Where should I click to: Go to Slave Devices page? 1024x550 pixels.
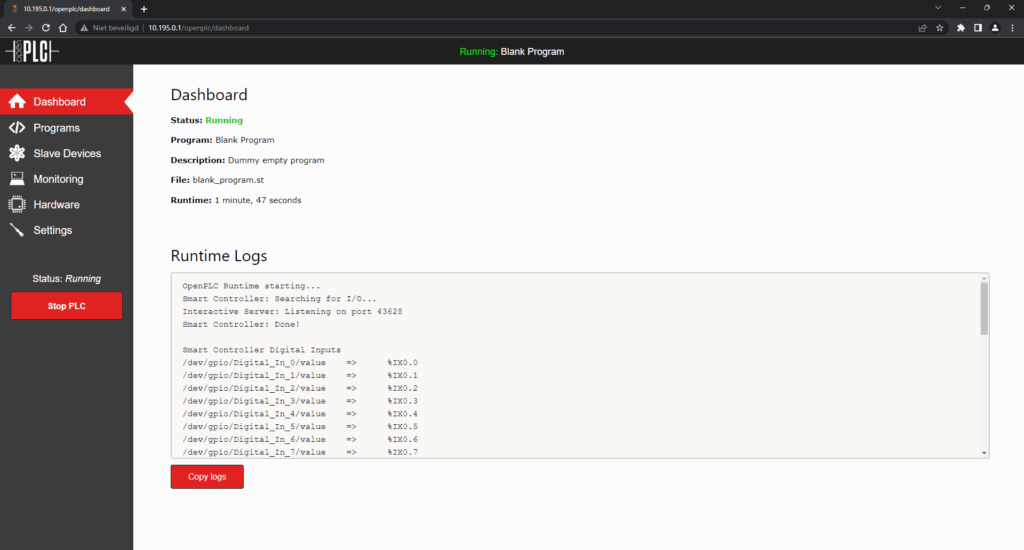66,154
